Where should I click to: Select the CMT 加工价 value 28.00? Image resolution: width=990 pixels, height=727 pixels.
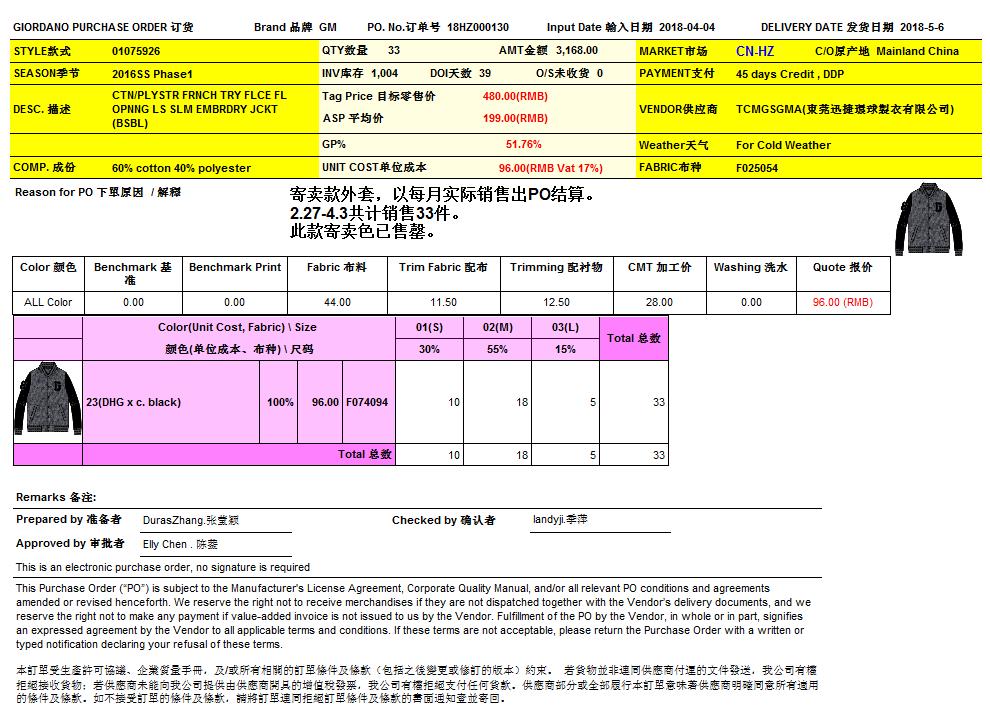[659, 302]
